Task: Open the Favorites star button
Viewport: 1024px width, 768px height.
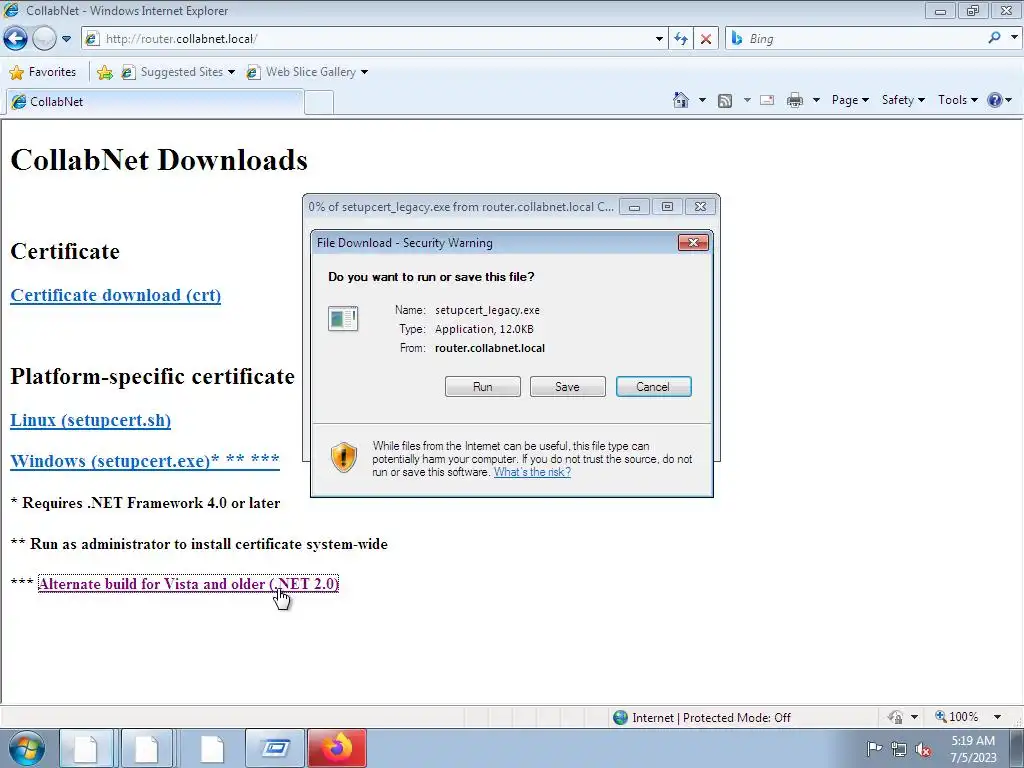Action: coord(43,72)
